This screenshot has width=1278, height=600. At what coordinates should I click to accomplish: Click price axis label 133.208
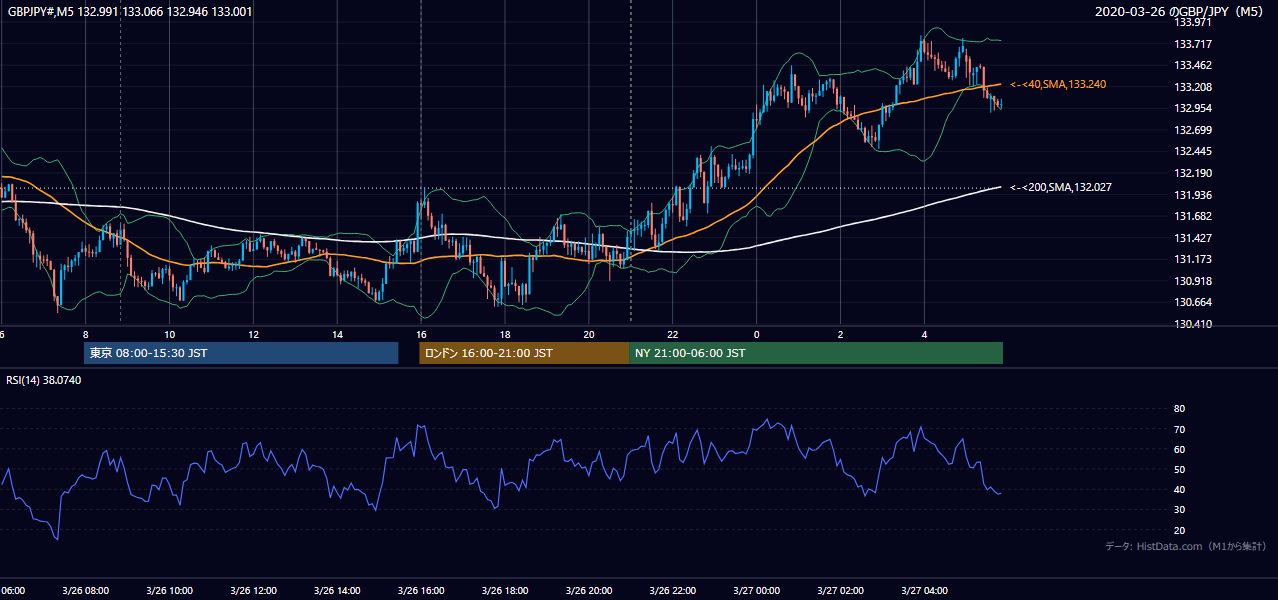pyautogui.click(x=1193, y=87)
